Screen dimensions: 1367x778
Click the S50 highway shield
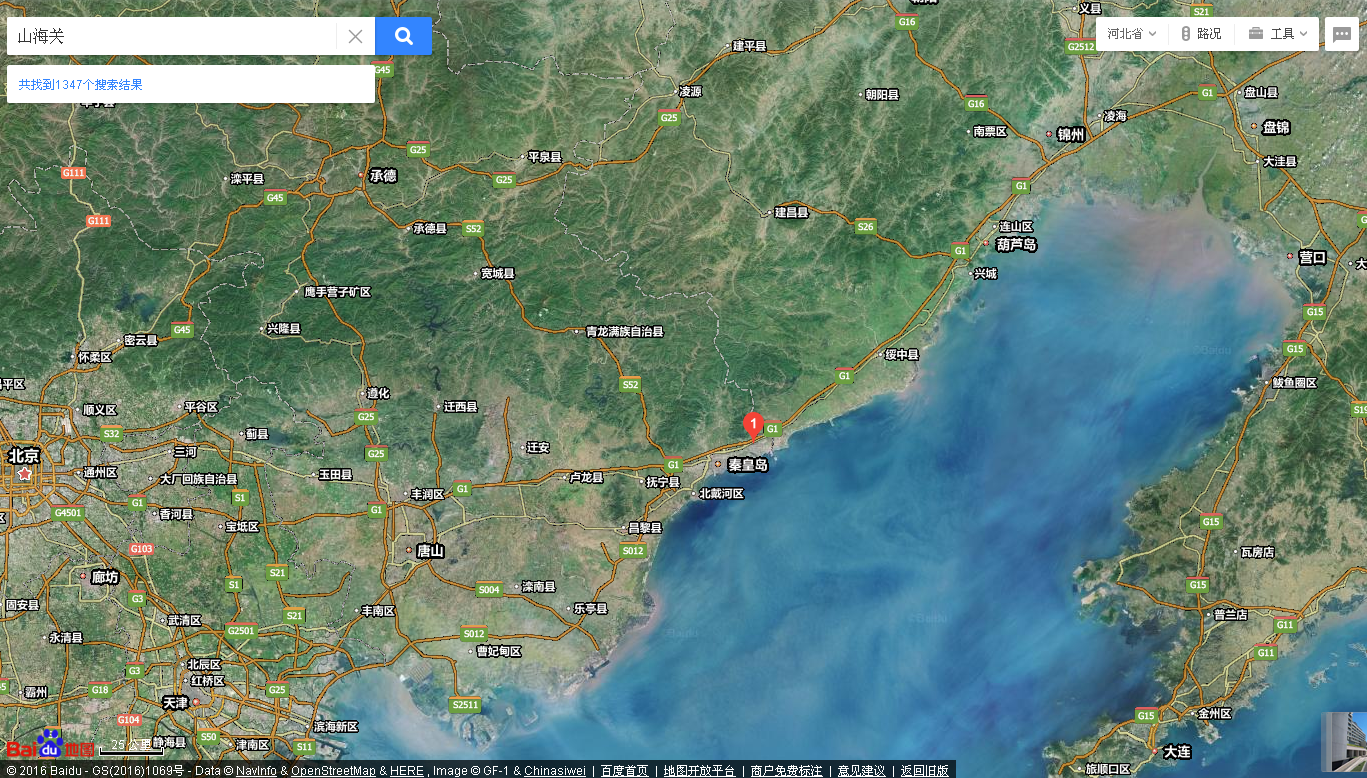(x=208, y=737)
